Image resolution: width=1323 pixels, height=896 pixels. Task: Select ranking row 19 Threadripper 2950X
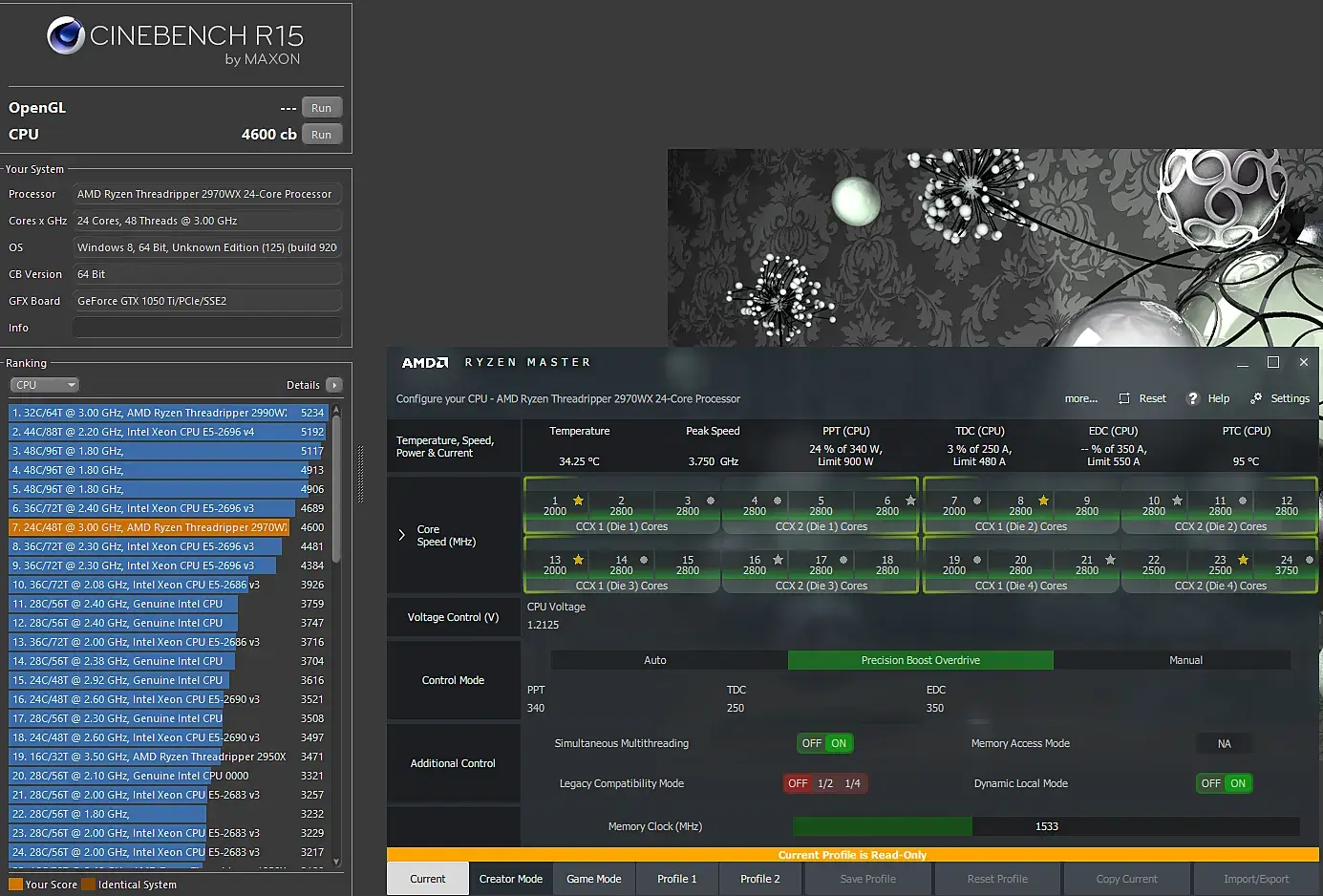pos(168,757)
